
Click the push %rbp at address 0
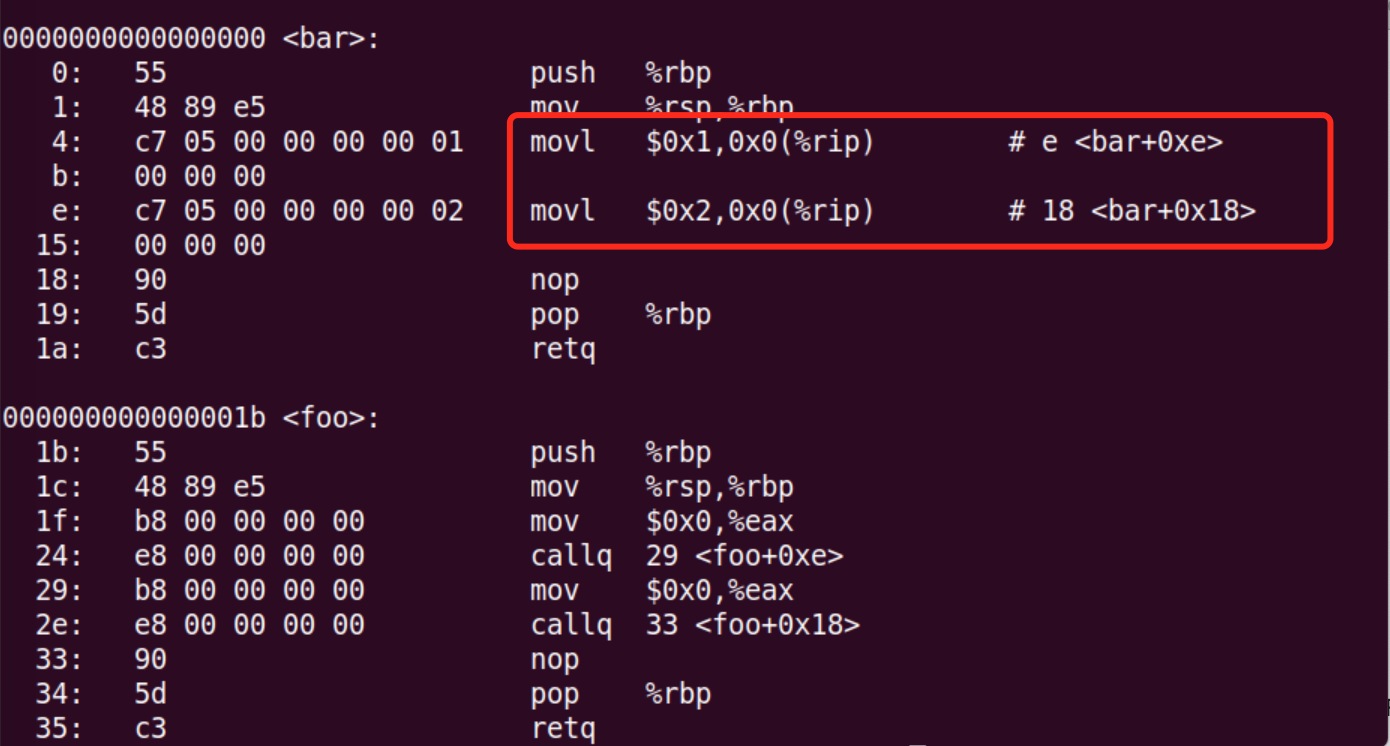(x=620, y=73)
